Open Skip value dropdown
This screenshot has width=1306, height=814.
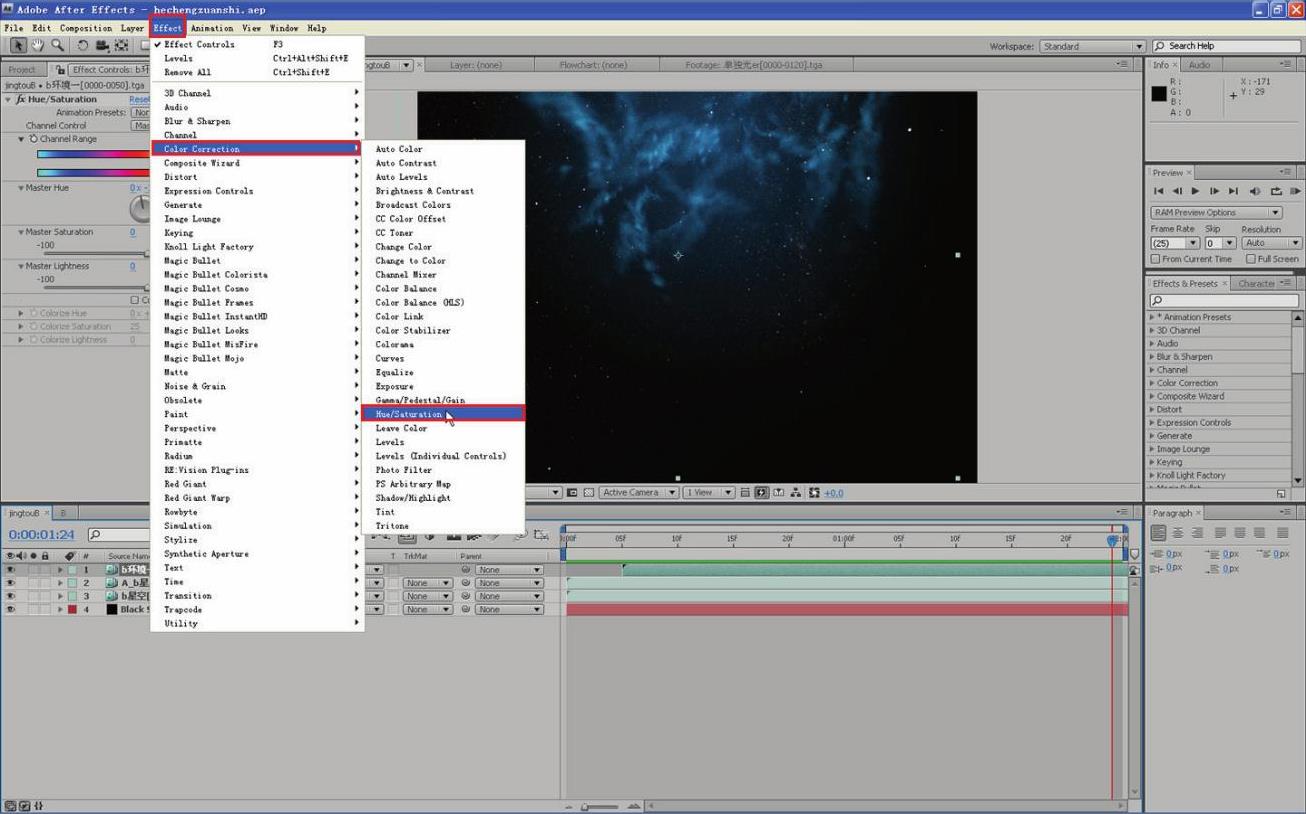point(1220,243)
